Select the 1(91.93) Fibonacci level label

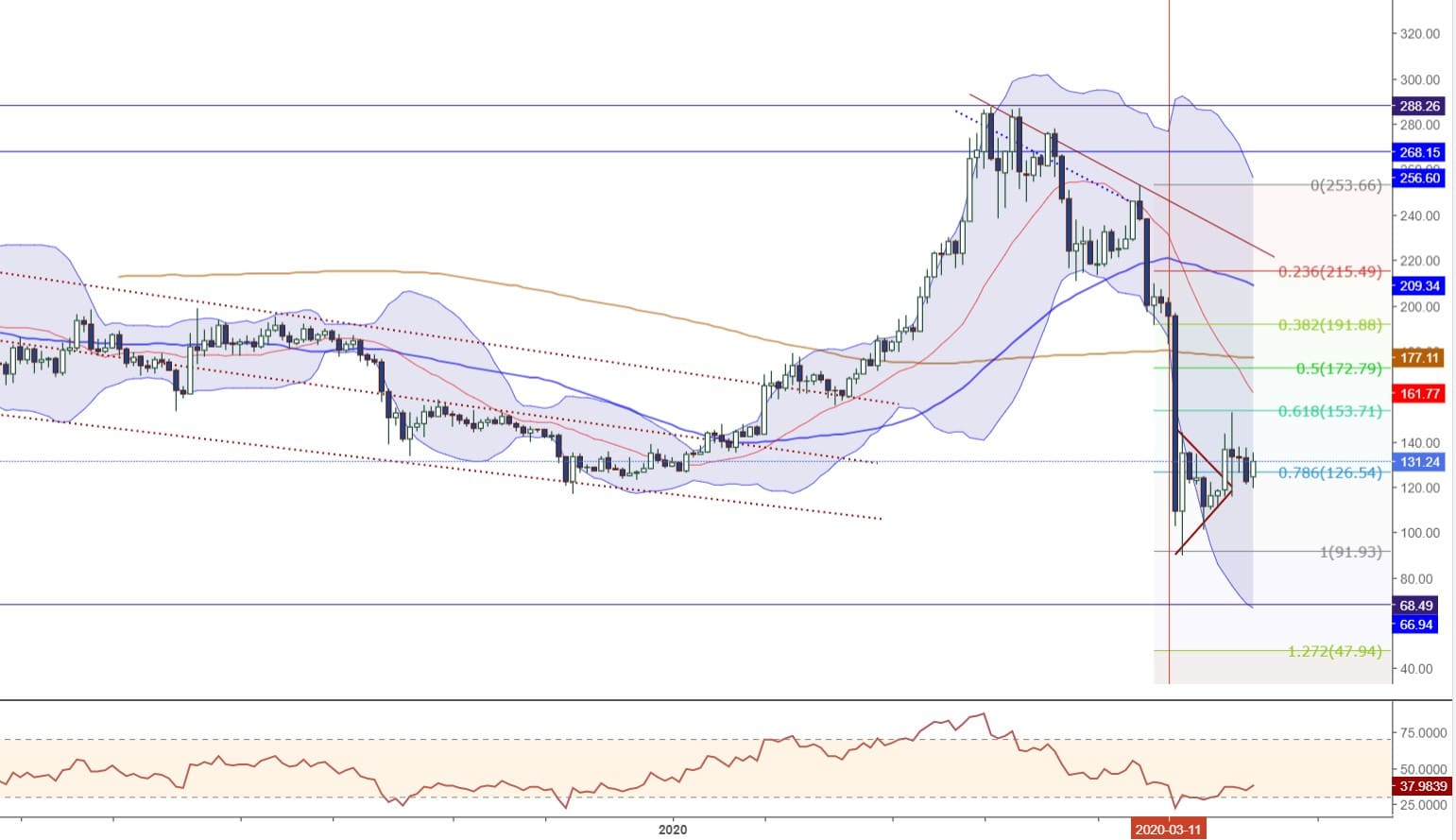pos(1350,552)
